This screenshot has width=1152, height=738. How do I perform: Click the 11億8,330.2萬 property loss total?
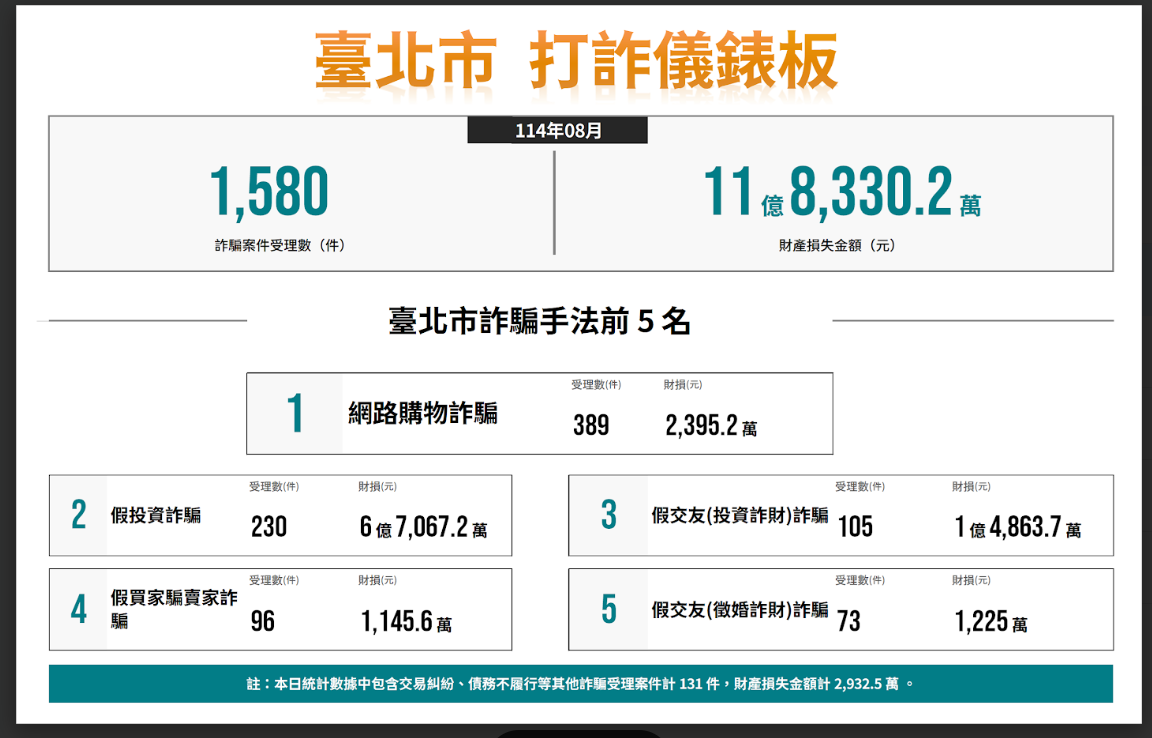click(x=840, y=193)
